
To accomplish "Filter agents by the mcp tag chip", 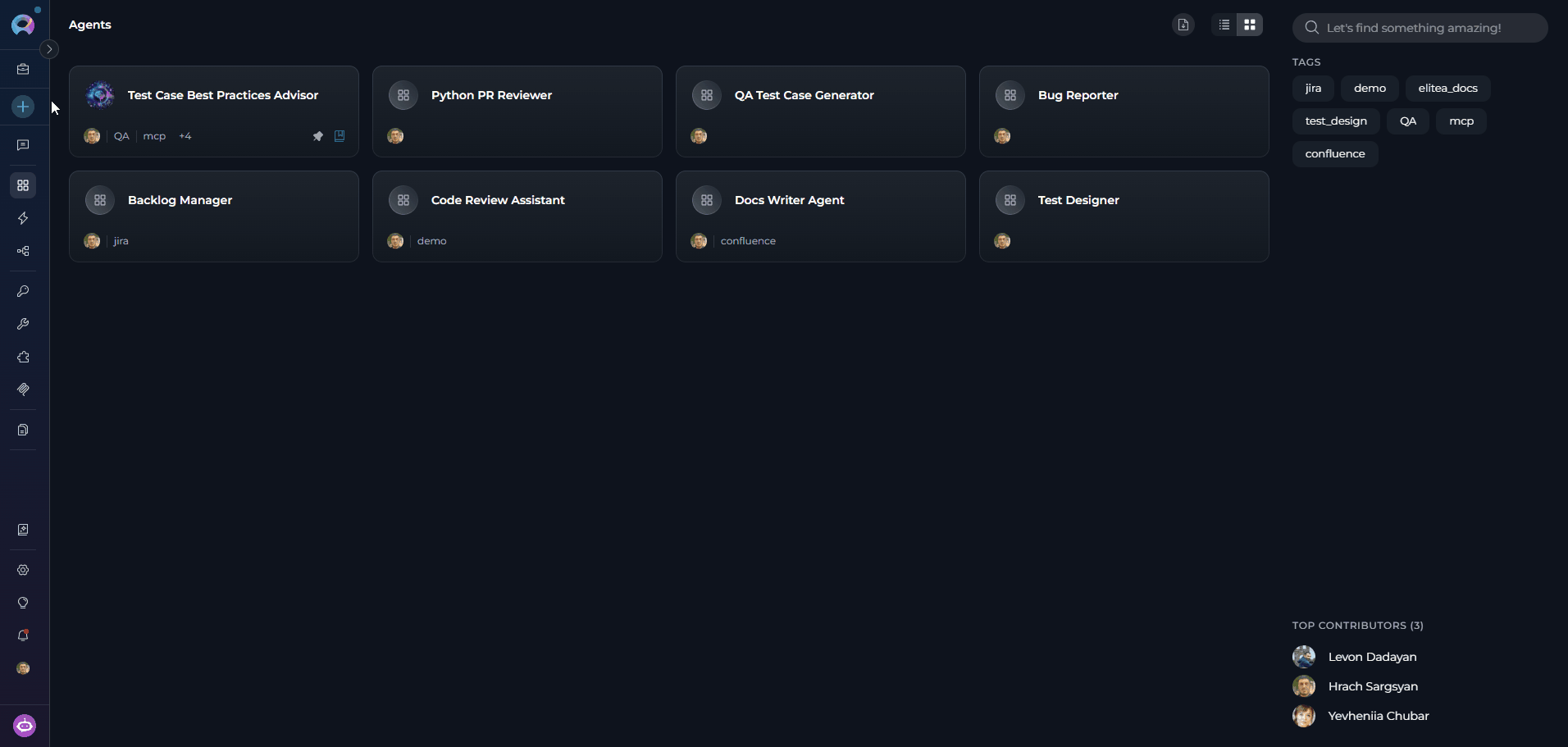I will (x=1461, y=121).
